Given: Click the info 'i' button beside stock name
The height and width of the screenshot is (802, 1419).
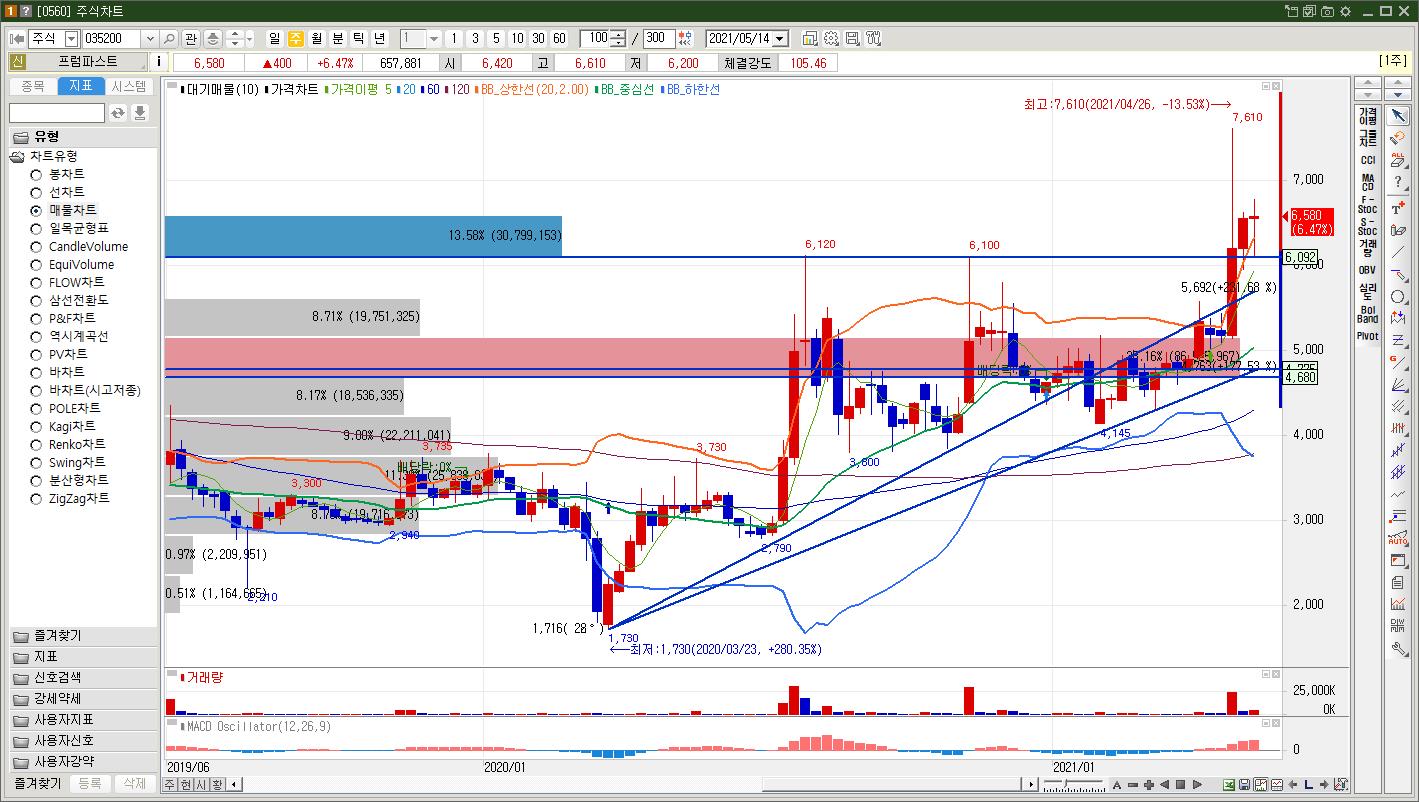Looking at the screenshot, I should click(159, 62).
